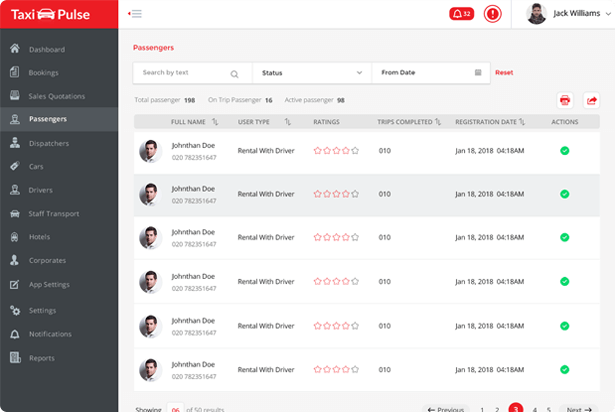Print the passengers list
The height and width of the screenshot is (412, 615).
(x=565, y=100)
